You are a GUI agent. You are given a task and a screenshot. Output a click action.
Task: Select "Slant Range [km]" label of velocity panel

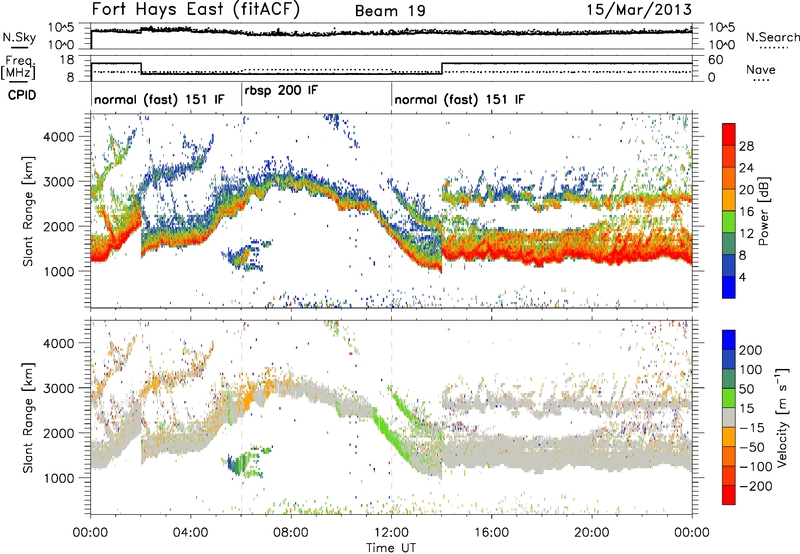[28, 417]
